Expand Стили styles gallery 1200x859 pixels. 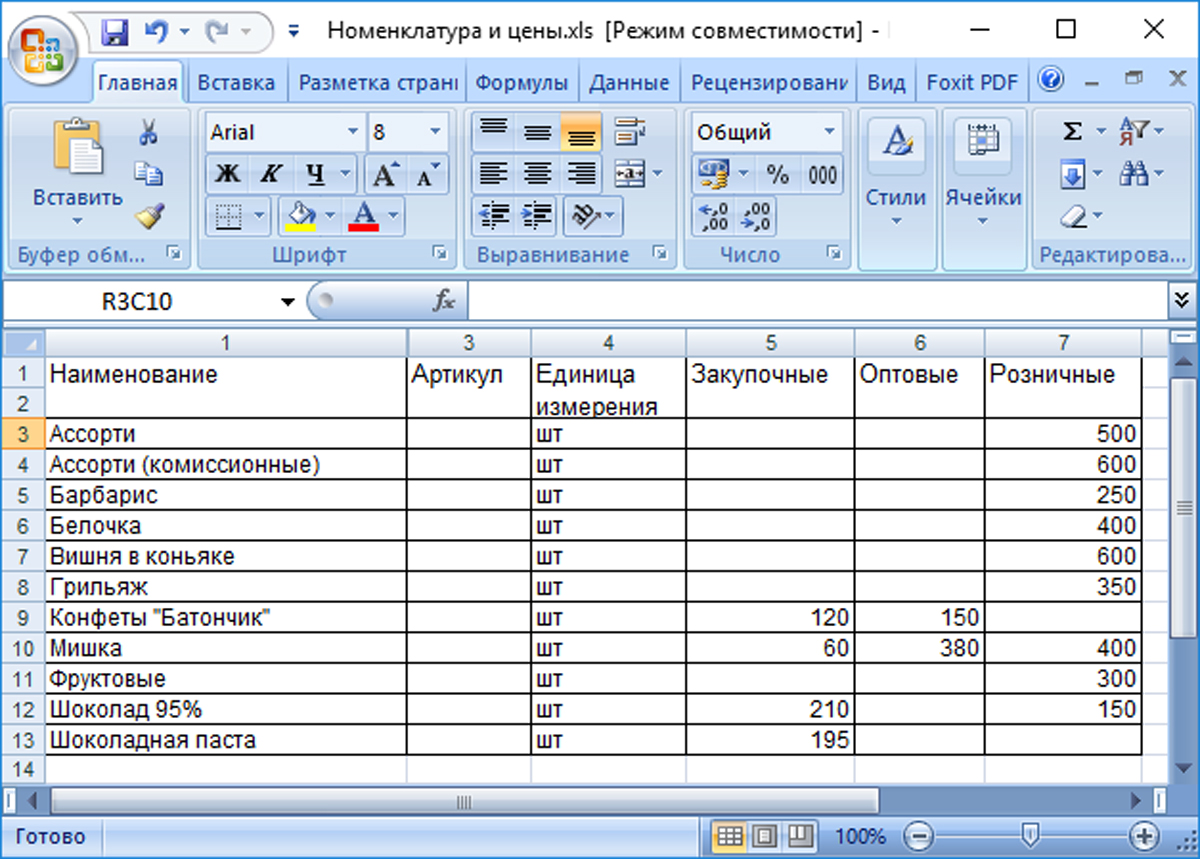pos(896,190)
